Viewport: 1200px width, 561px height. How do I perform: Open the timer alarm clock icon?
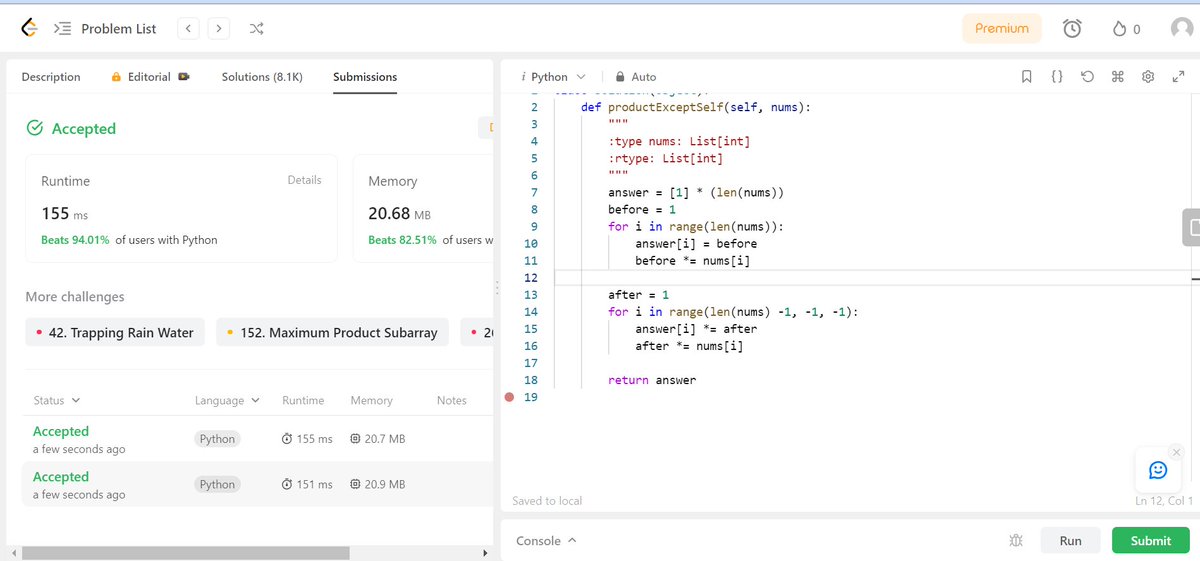(x=1071, y=29)
